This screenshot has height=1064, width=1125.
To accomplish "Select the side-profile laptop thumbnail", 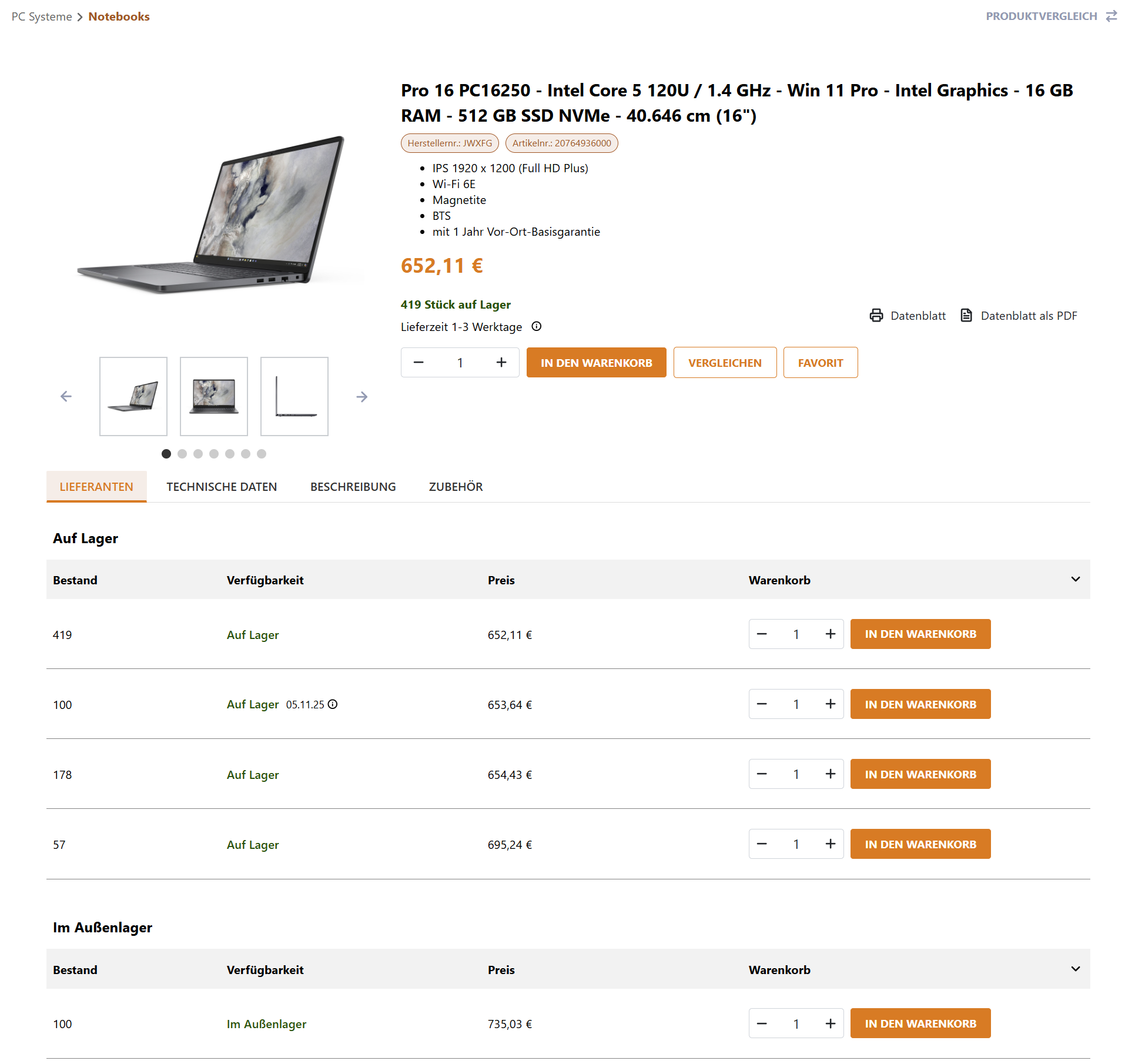I will [x=294, y=396].
